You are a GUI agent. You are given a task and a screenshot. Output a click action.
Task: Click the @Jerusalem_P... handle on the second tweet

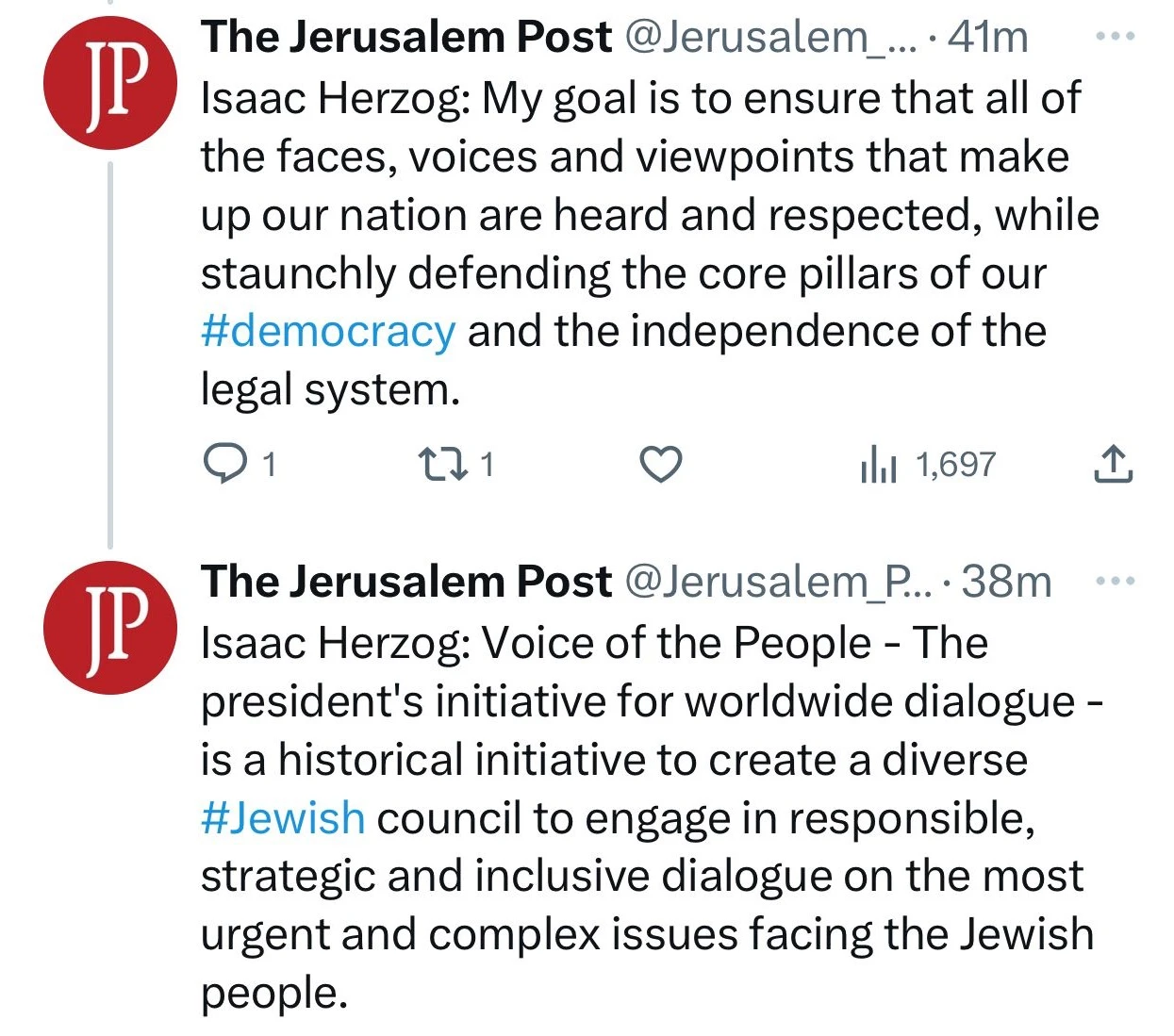click(778, 583)
